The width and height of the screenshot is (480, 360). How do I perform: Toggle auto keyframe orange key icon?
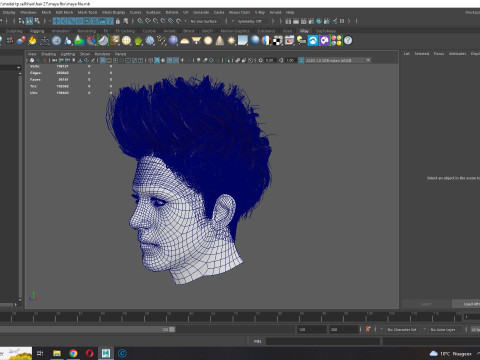pos(368,329)
